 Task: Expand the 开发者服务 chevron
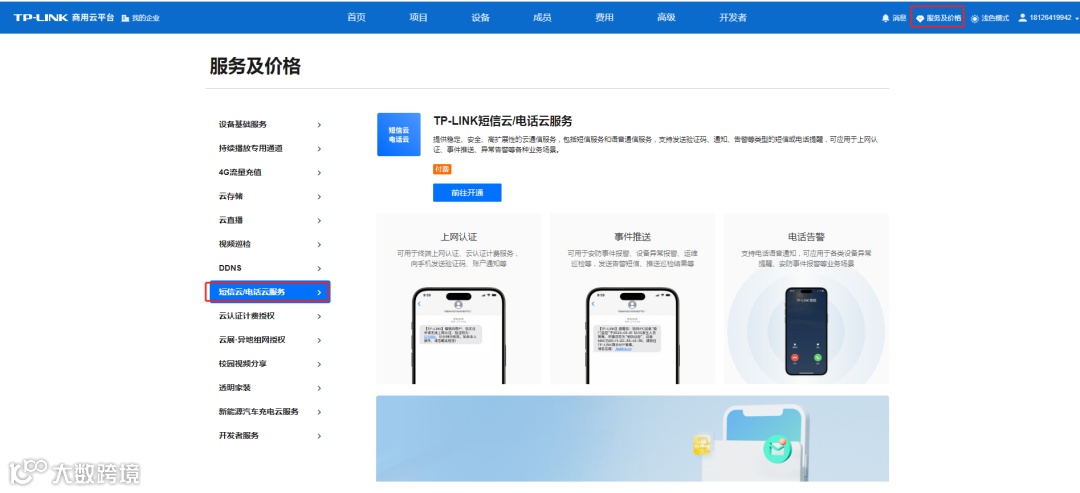tap(319, 436)
